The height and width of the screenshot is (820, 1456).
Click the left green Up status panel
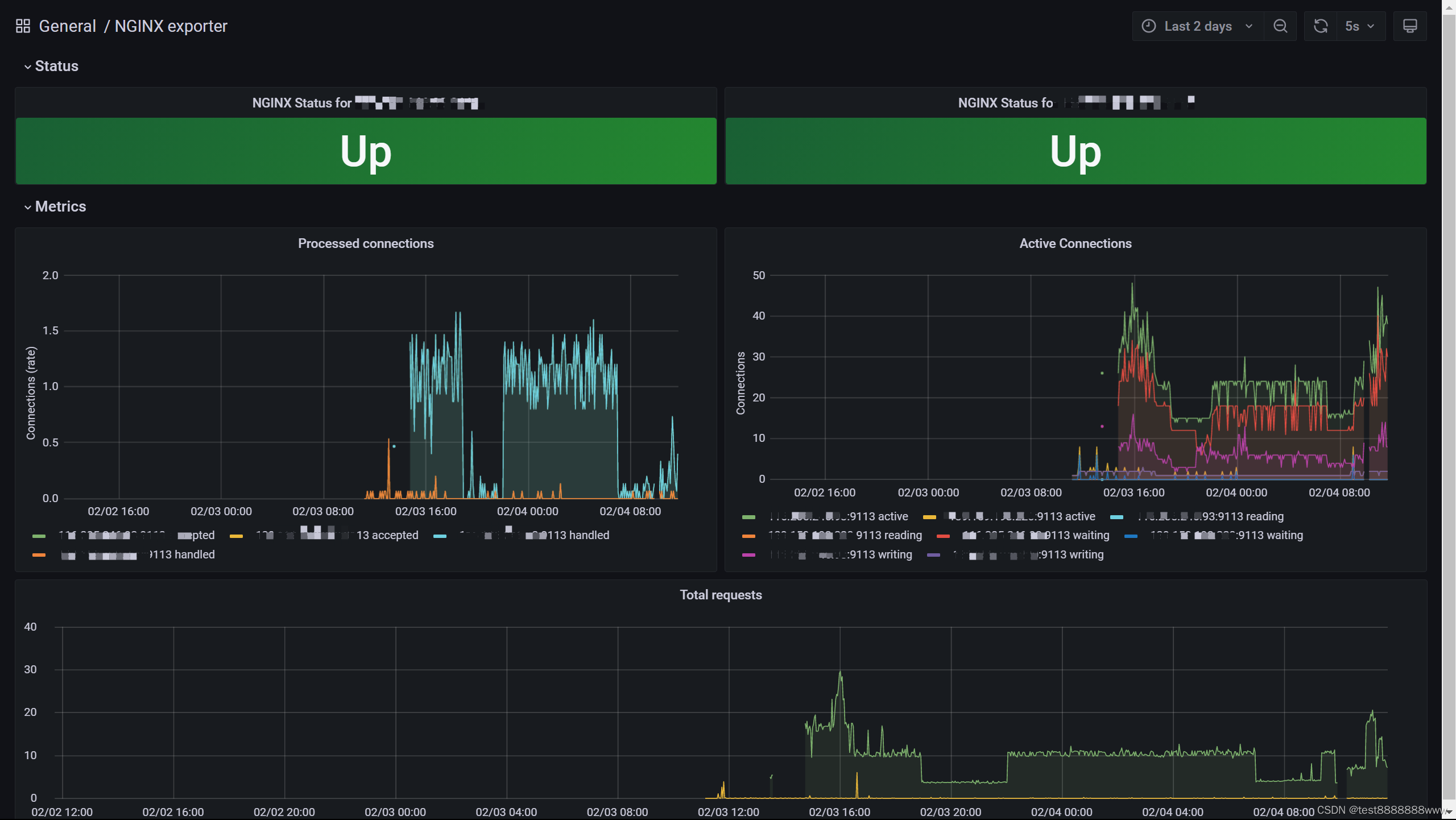pyautogui.click(x=366, y=151)
